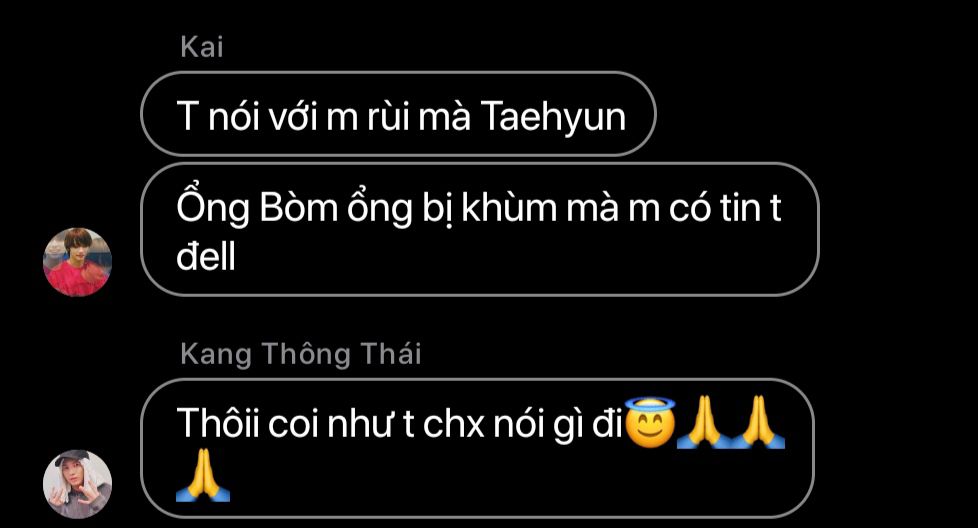Click the sender name Kang Thông Thái
Viewport: 978px width, 528px height.
(301, 353)
